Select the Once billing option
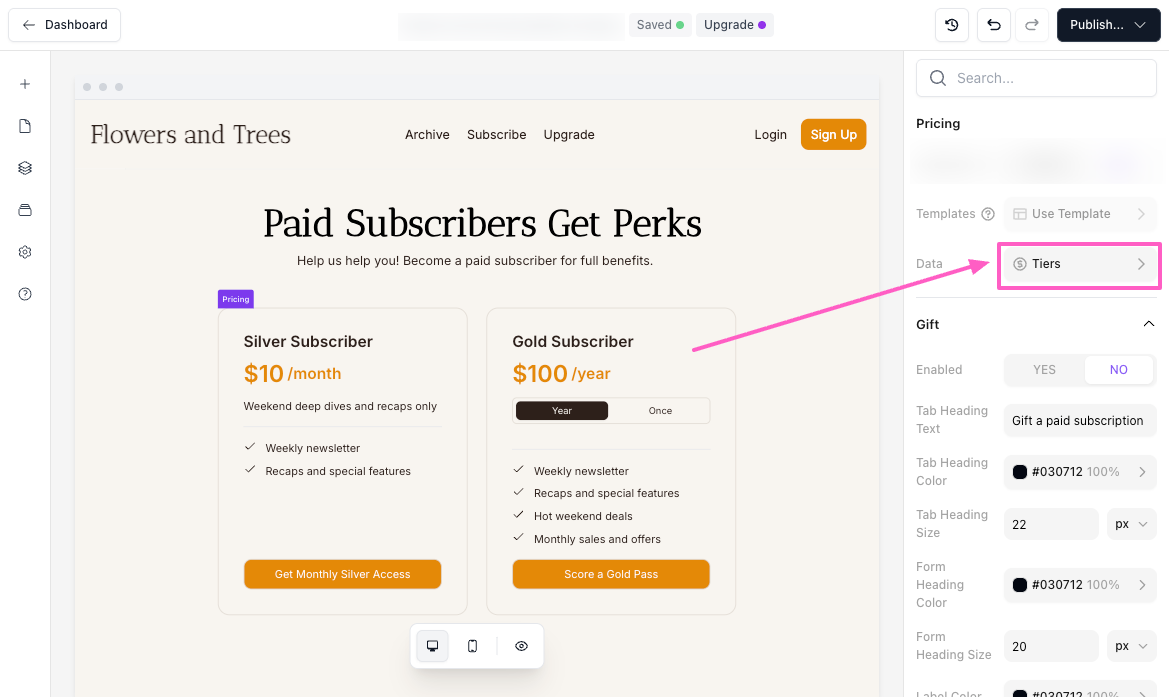 pyautogui.click(x=660, y=411)
